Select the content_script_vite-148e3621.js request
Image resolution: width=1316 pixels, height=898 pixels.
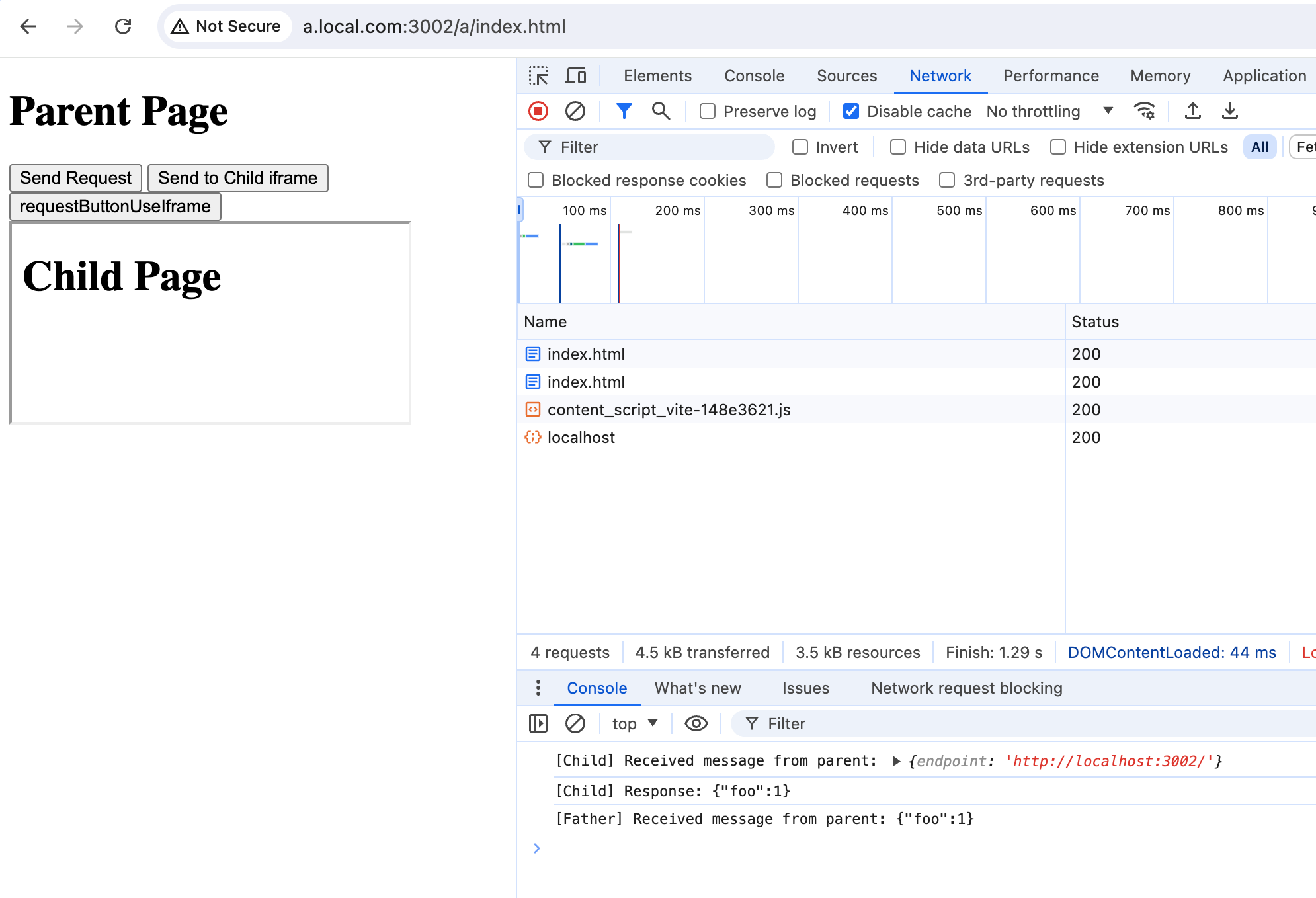pyautogui.click(x=669, y=410)
